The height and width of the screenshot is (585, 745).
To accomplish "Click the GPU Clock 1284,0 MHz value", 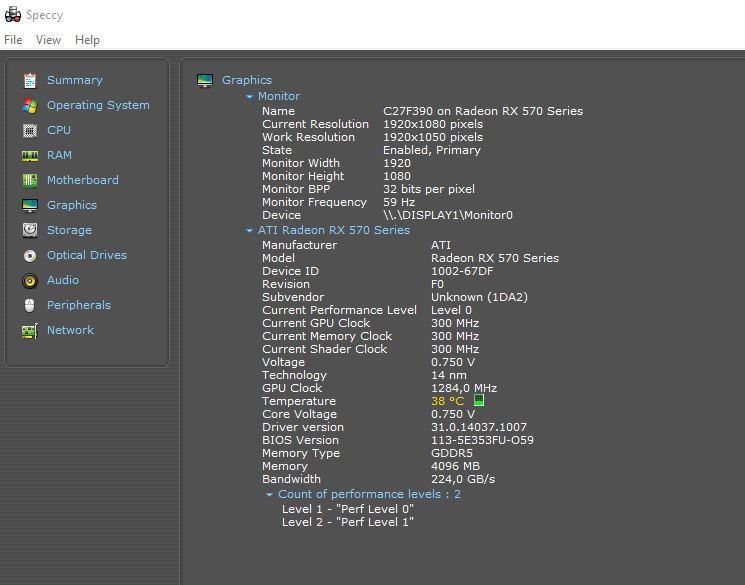I will pyautogui.click(x=464, y=388).
